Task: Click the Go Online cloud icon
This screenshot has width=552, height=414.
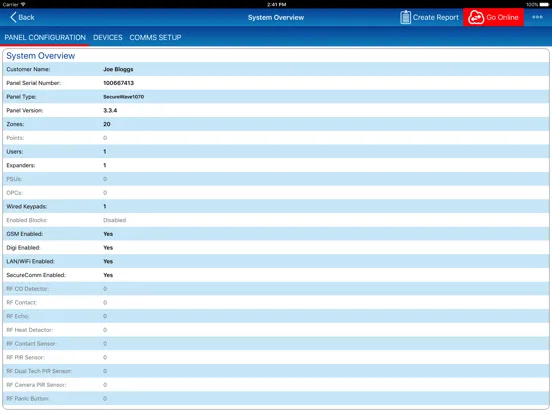Action: pyautogui.click(x=476, y=17)
